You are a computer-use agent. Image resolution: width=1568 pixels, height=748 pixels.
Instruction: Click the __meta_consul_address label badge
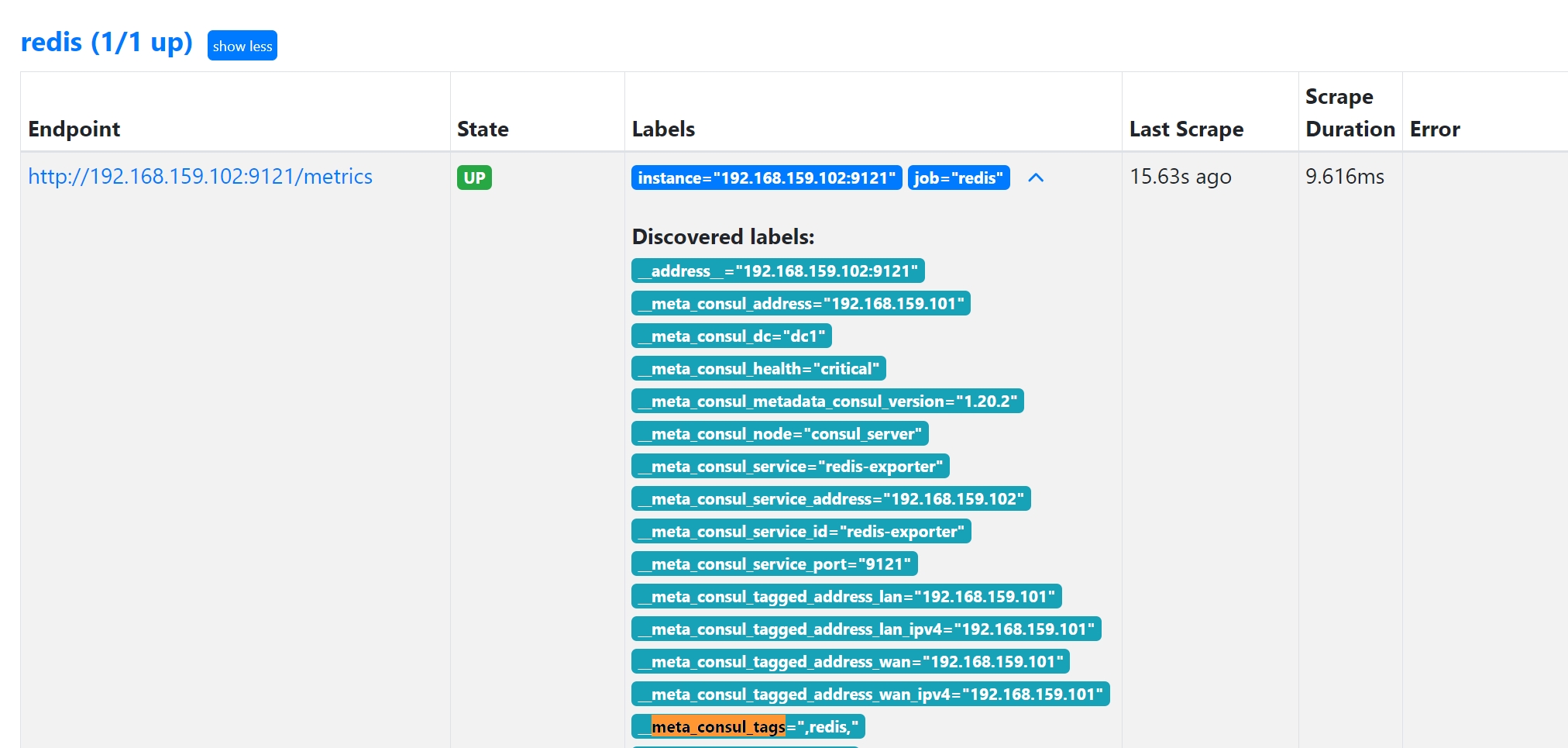pyautogui.click(x=801, y=303)
